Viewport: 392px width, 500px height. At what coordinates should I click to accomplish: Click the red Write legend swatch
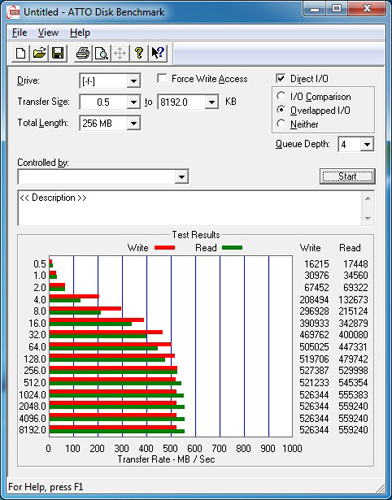click(165, 248)
